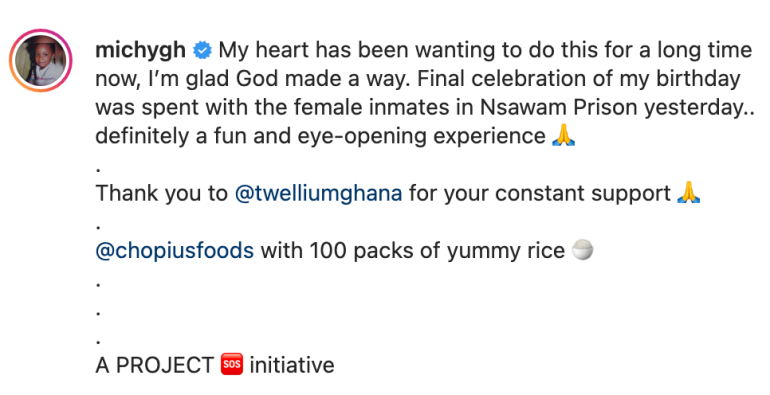Viewport: 770px width, 395px height.
Task: Click the 'A PROJECT' text
Action: tap(155, 365)
